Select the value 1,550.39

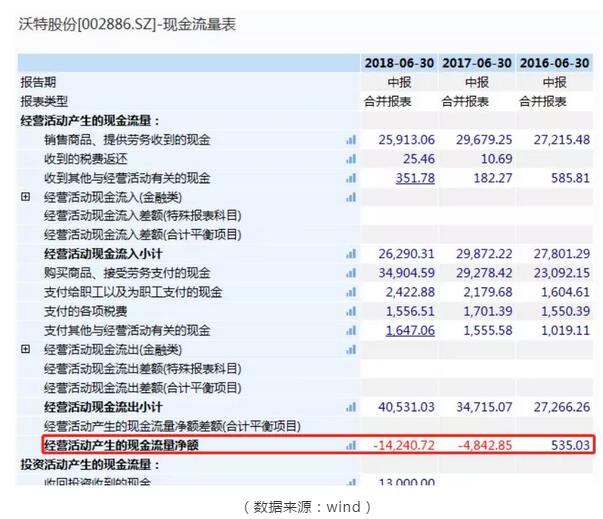pyautogui.click(x=566, y=311)
